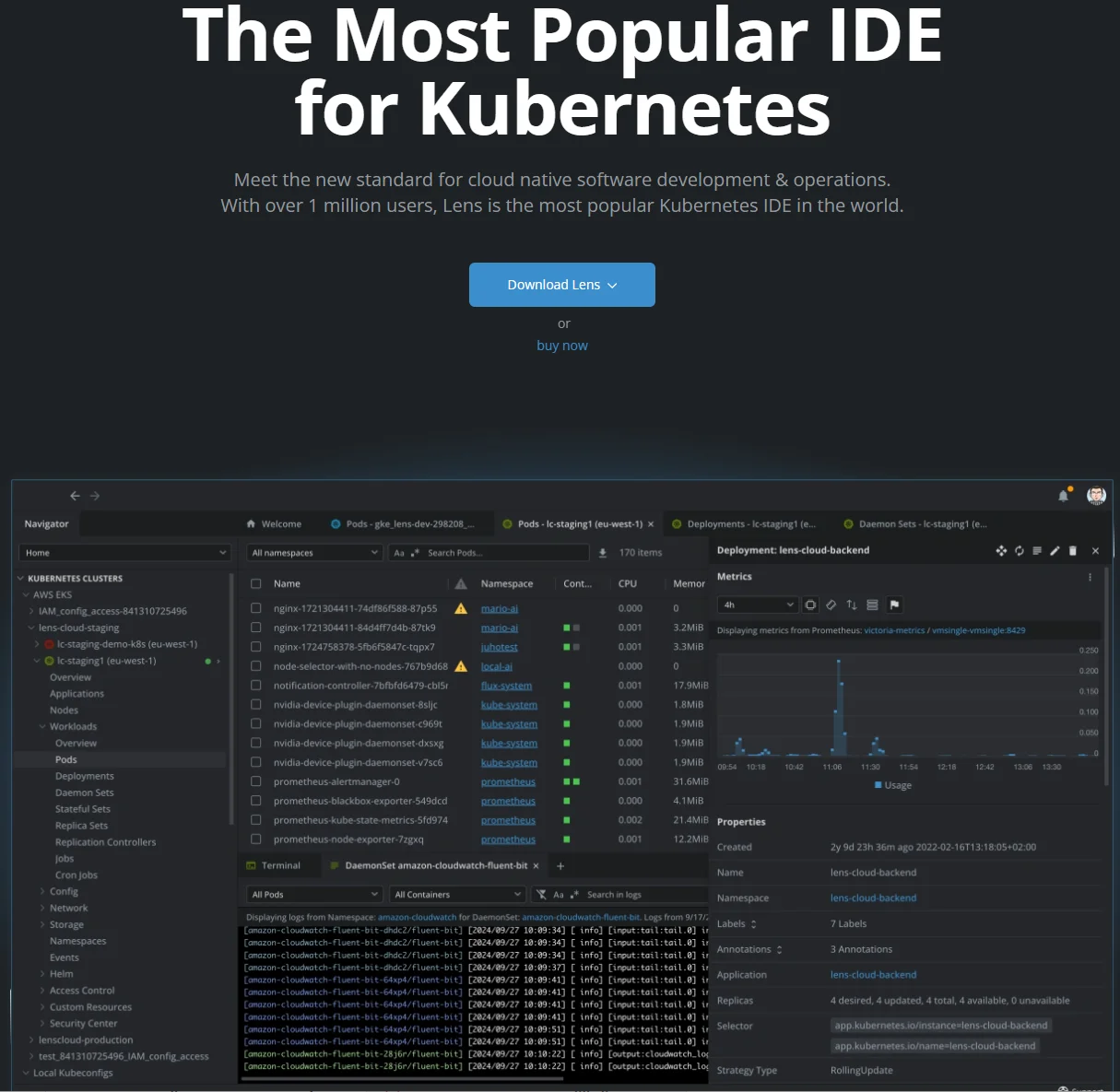The height and width of the screenshot is (1092, 1120).
Task: Click the back navigation arrow in Lens
Action: coord(76,496)
